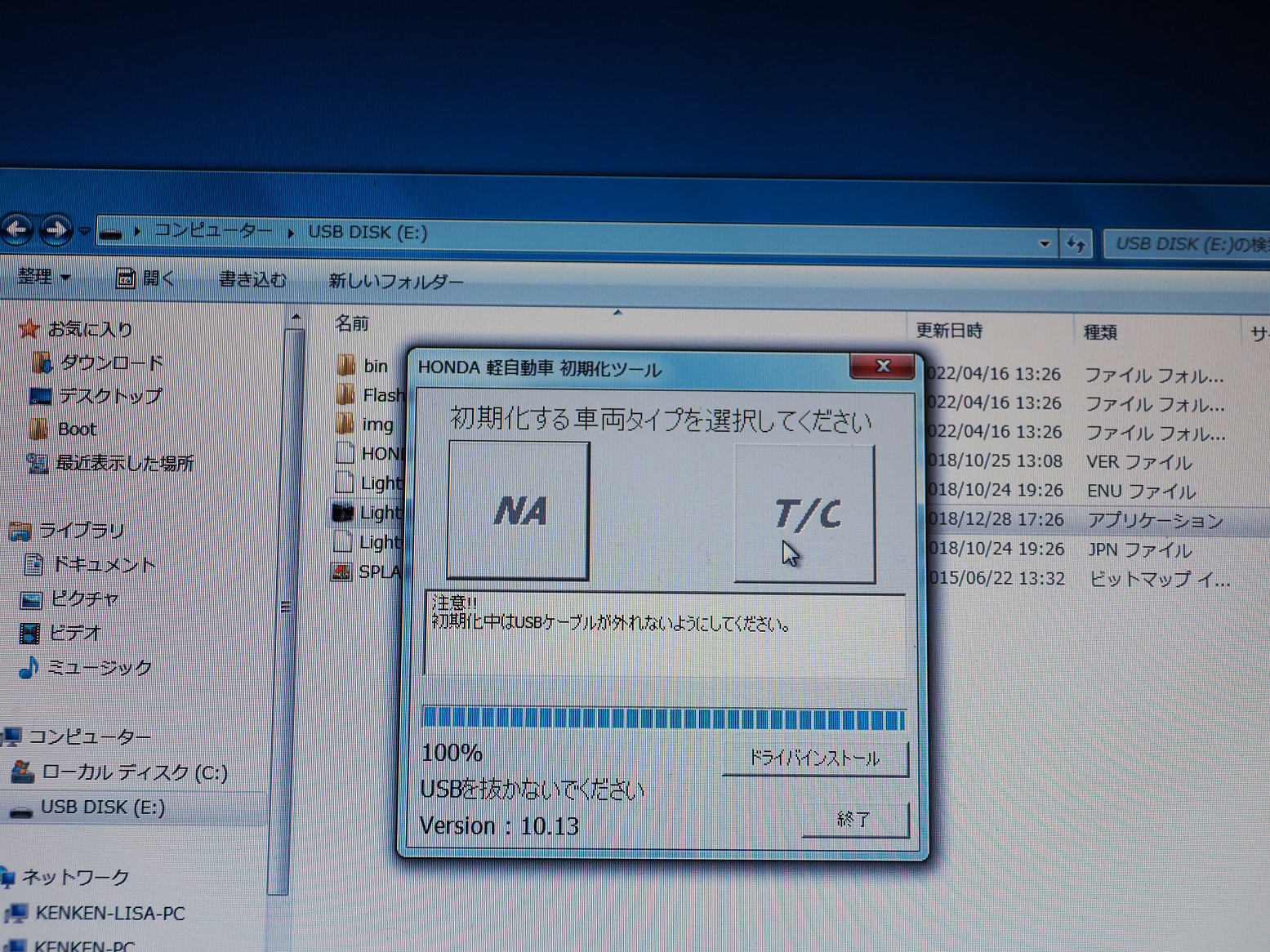This screenshot has width=1270, height=952.
Task: Open ローカル ディスク (C:) in the navigation pane
Action: (135, 772)
